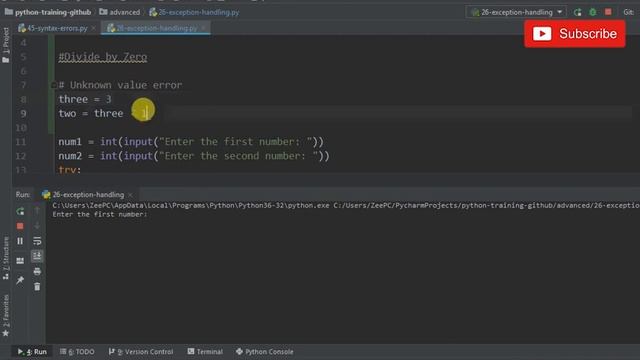Viewport: 640px width, 360px height.
Task: Click up stack trace arrow
Action: [x=37, y=211]
